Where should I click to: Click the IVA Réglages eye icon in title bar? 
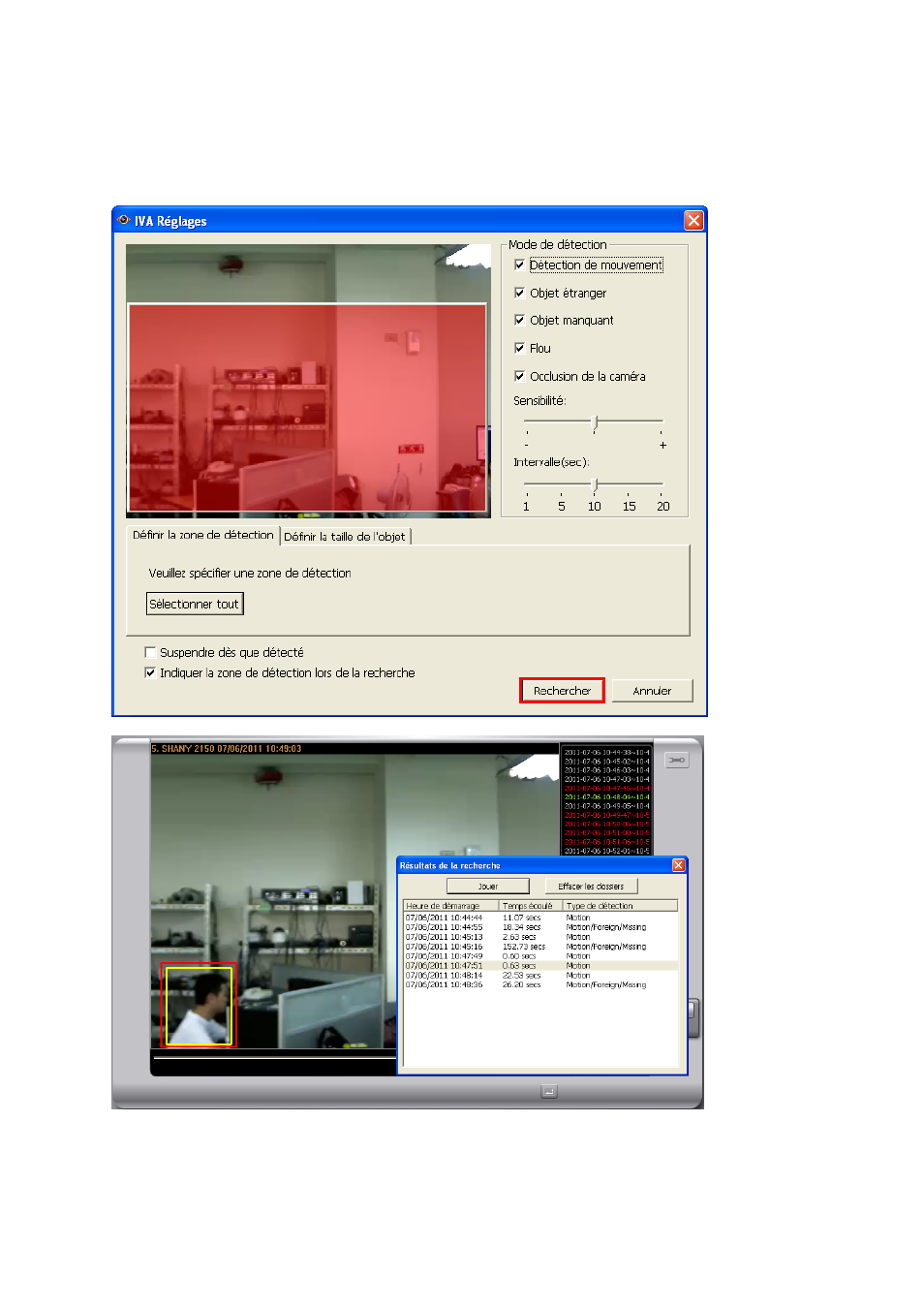click(x=123, y=220)
